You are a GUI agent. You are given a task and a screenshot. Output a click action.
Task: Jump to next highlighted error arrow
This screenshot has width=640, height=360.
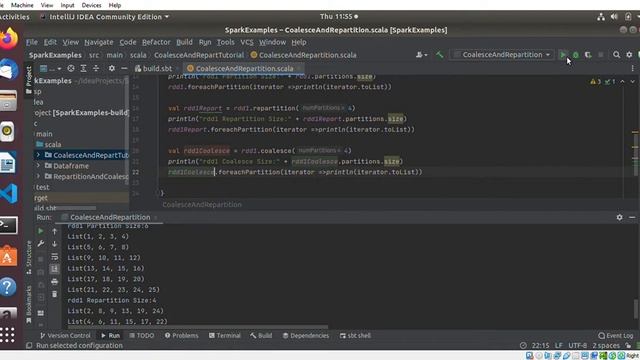click(x=632, y=82)
